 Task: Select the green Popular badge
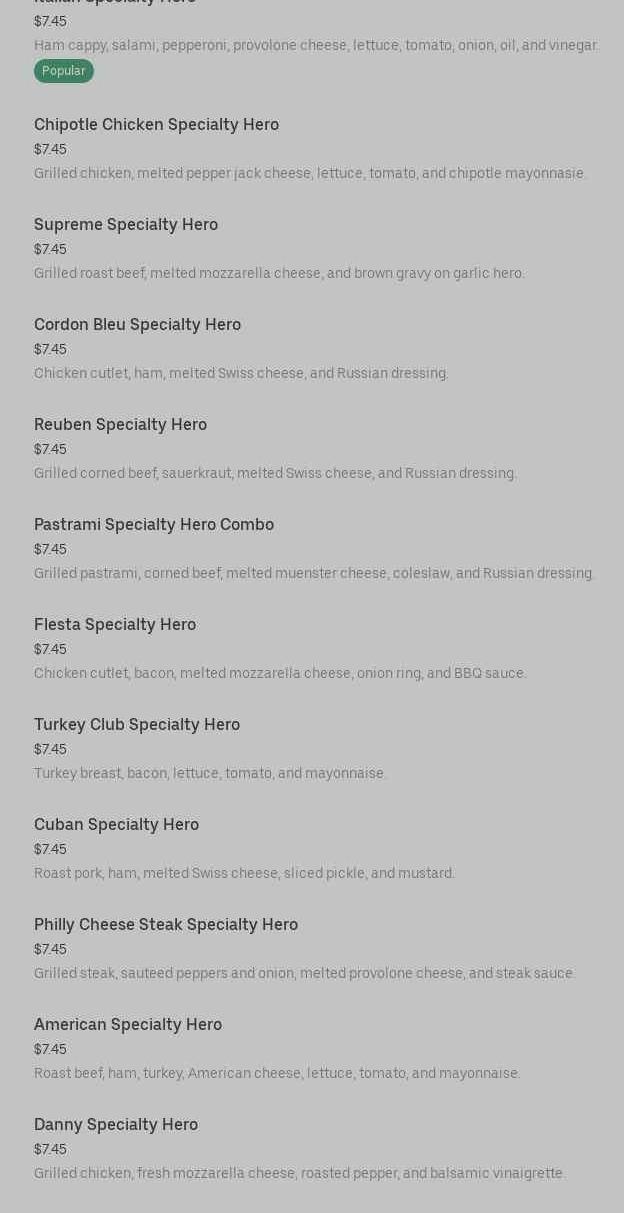click(64, 71)
